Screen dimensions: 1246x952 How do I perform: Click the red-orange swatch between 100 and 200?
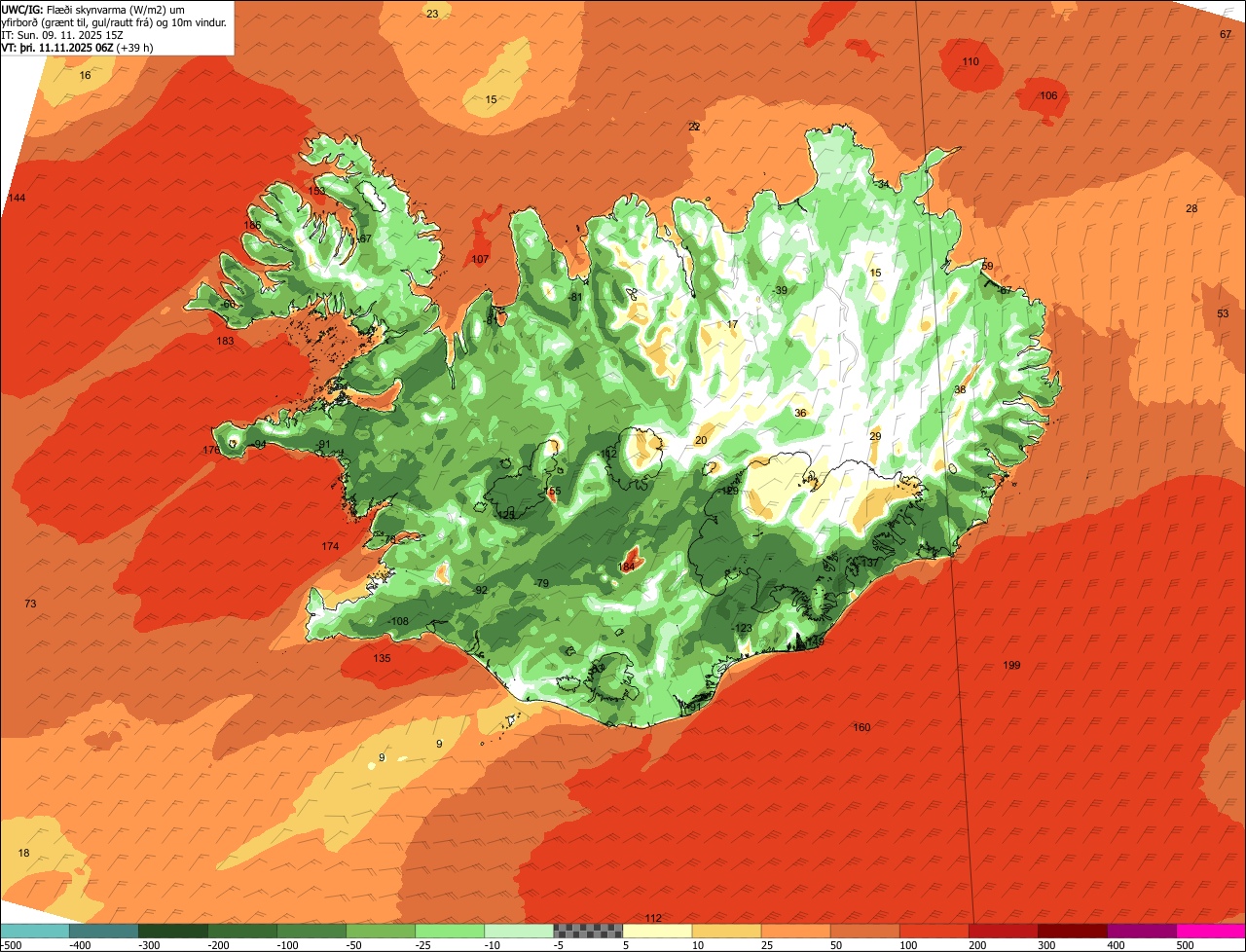(x=934, y=931)
